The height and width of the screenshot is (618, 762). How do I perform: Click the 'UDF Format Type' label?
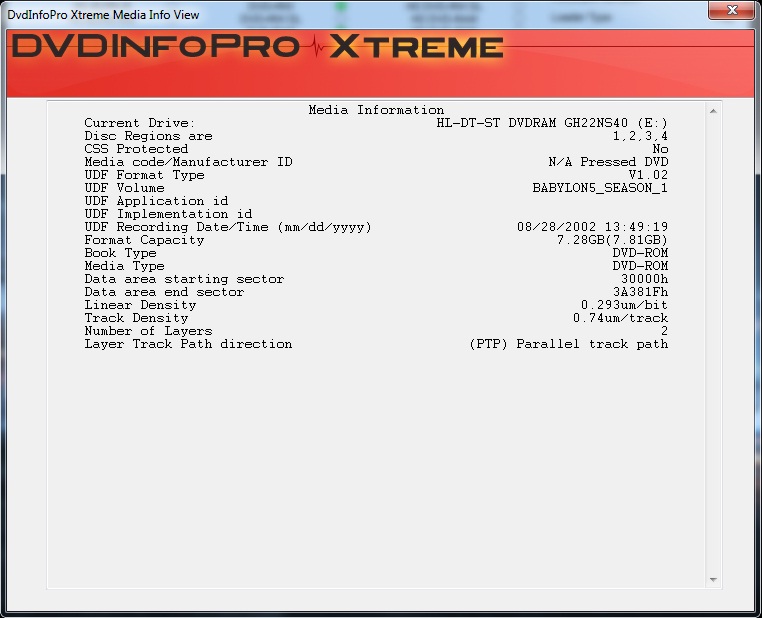(x=144, y=175)
